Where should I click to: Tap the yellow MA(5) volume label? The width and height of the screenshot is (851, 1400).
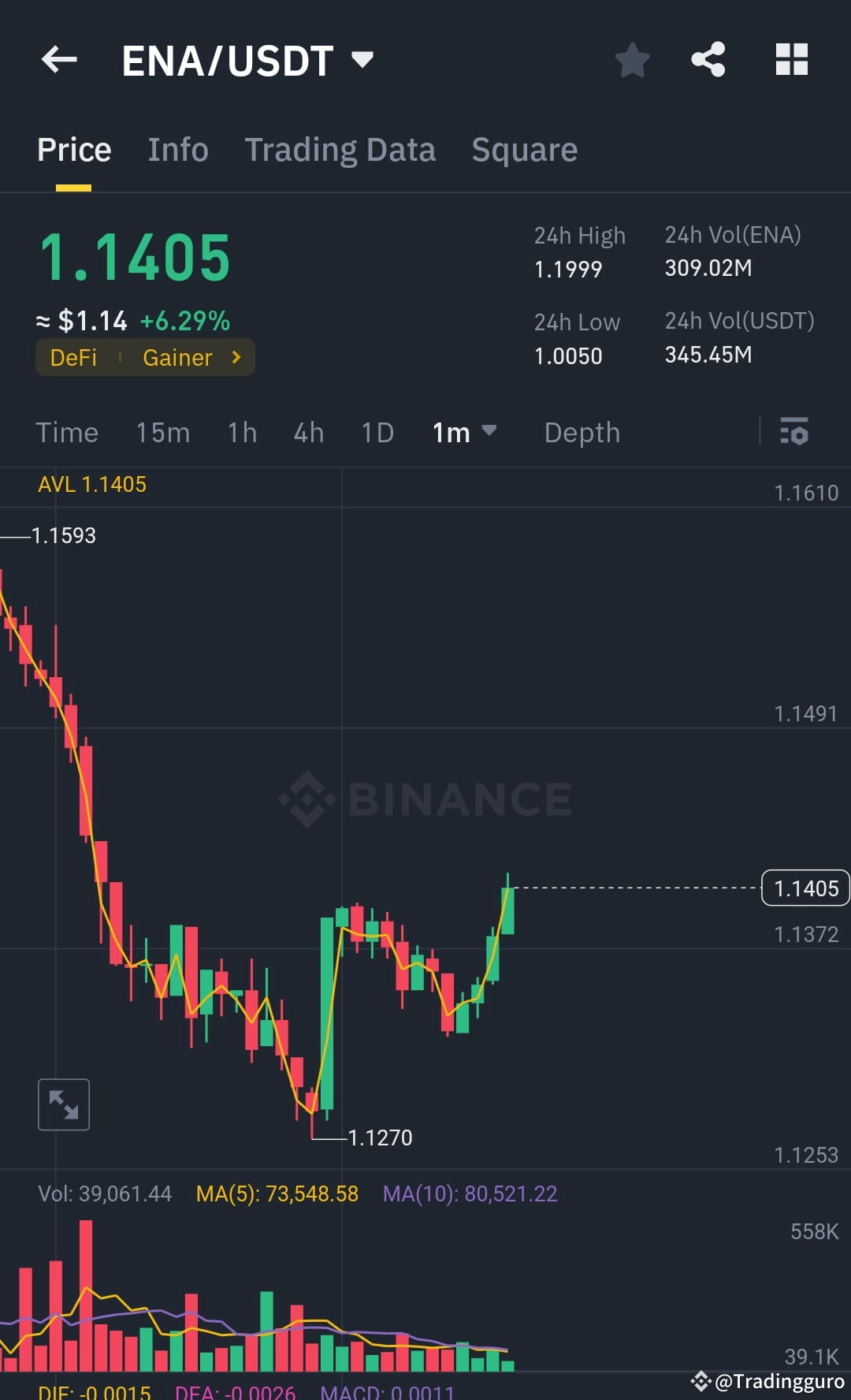tap(277, 1193)
